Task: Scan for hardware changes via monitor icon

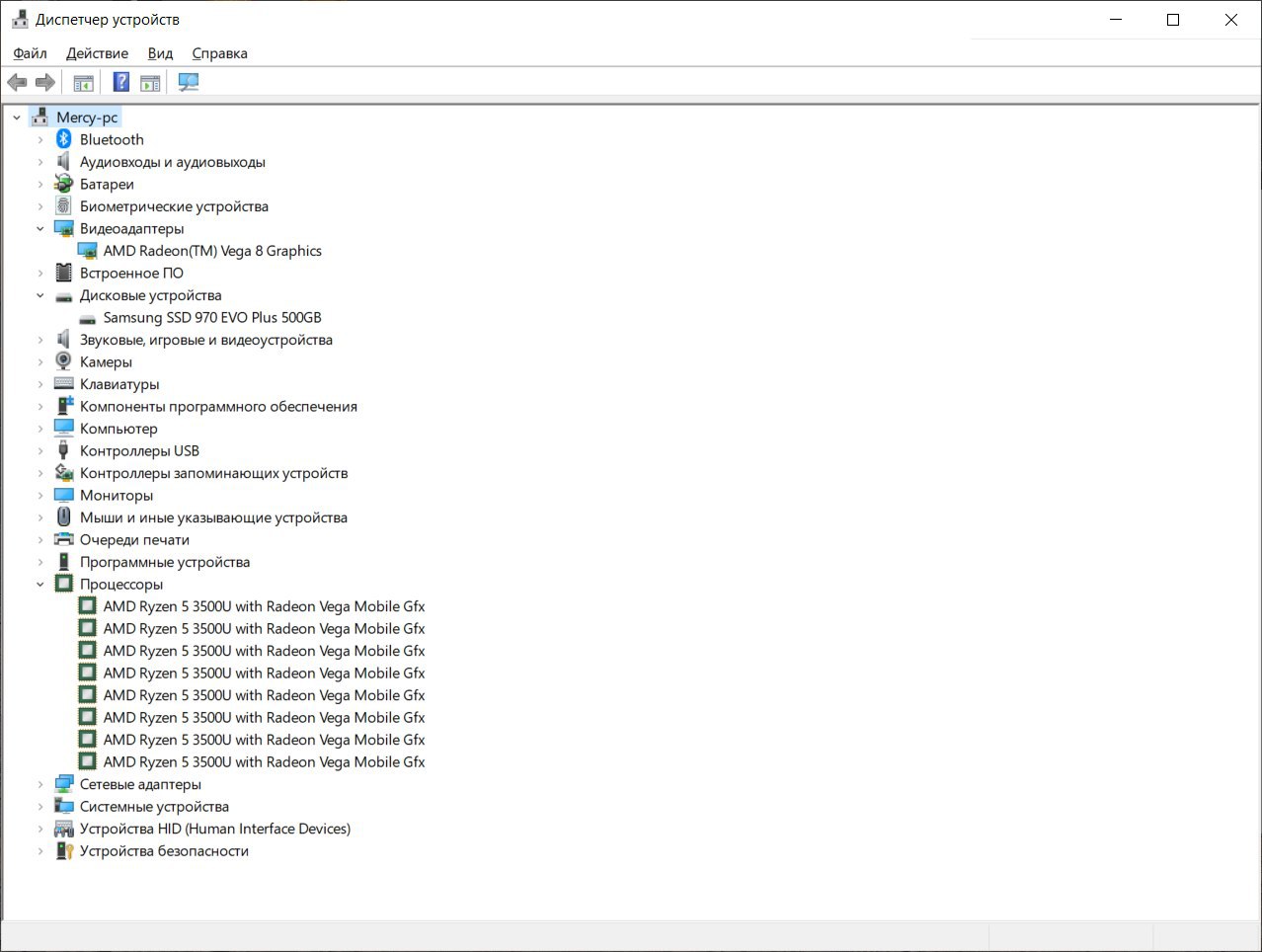Action: [189, 82]
